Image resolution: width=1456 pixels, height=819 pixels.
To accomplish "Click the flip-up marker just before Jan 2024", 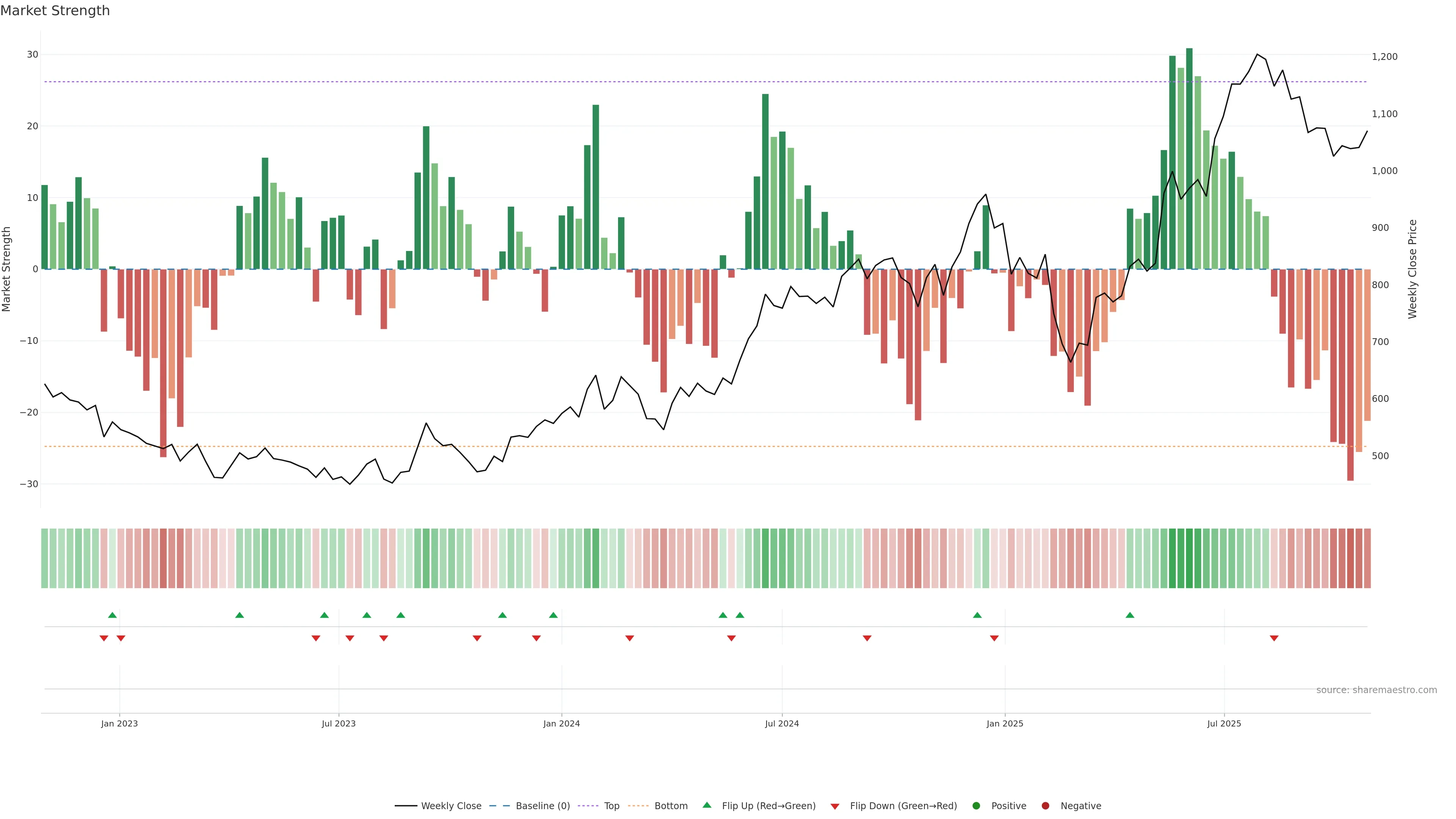I will coord(553,615).
